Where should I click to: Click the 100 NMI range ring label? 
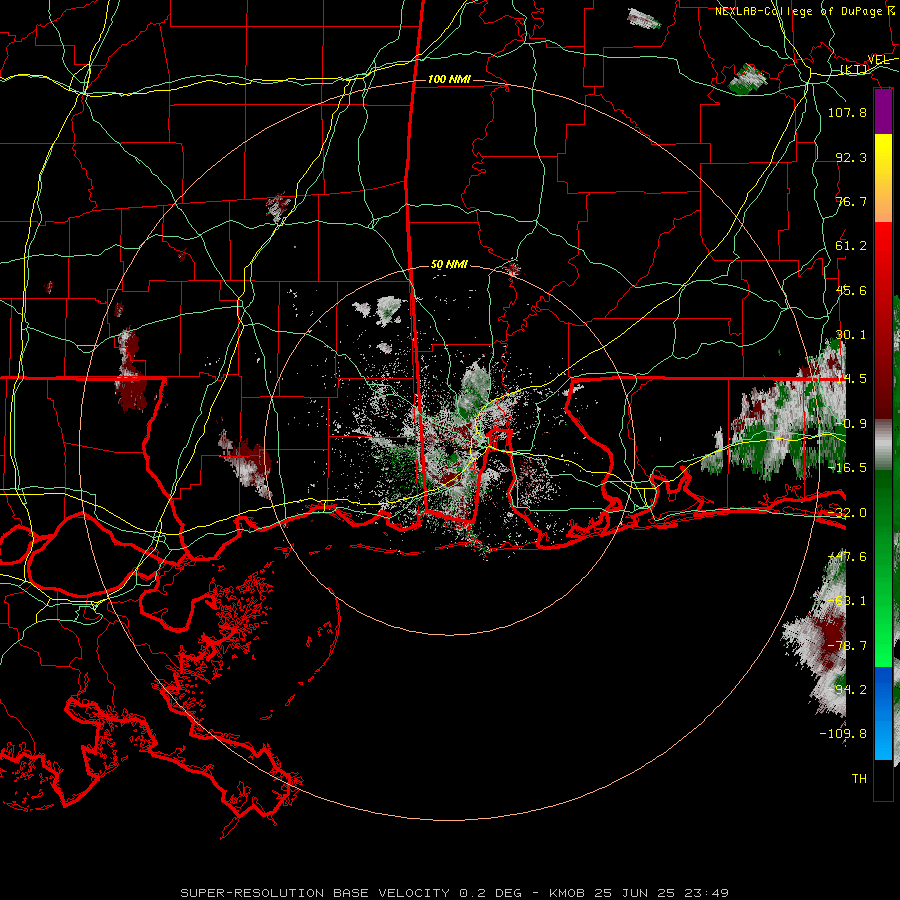click(449, 79)
